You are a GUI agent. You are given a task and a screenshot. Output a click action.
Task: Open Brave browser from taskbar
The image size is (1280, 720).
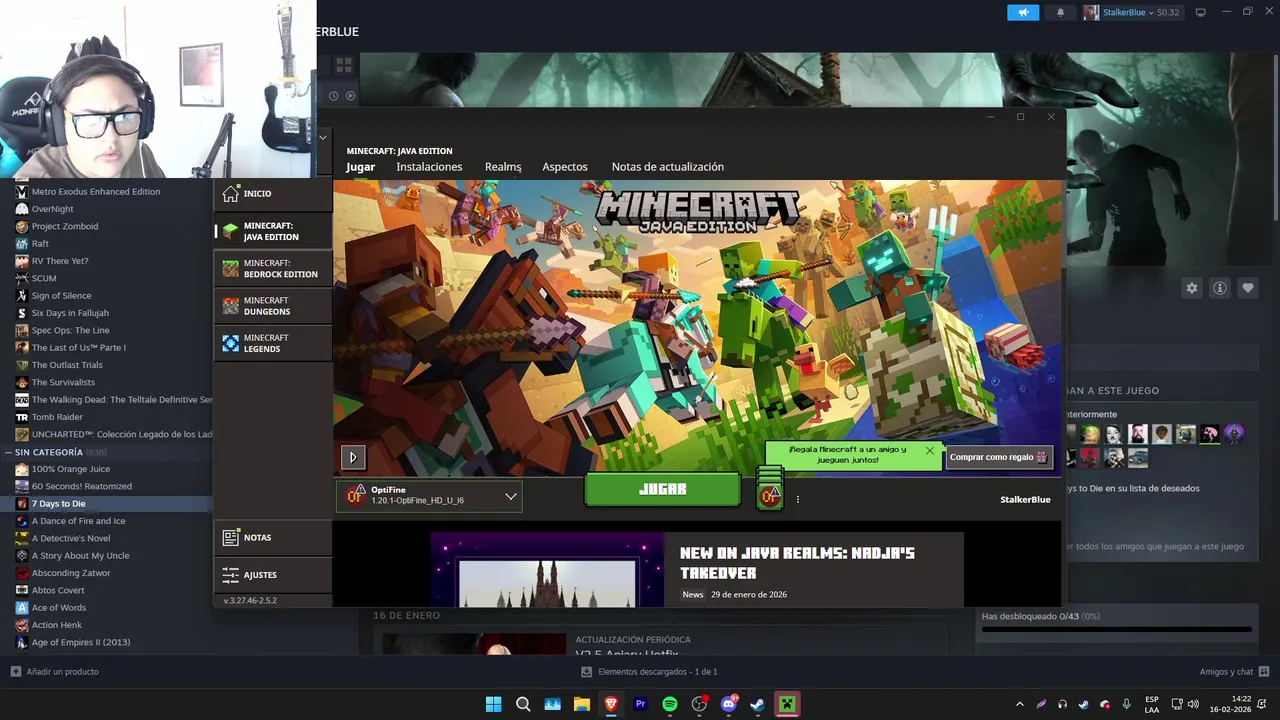(611, 704)
